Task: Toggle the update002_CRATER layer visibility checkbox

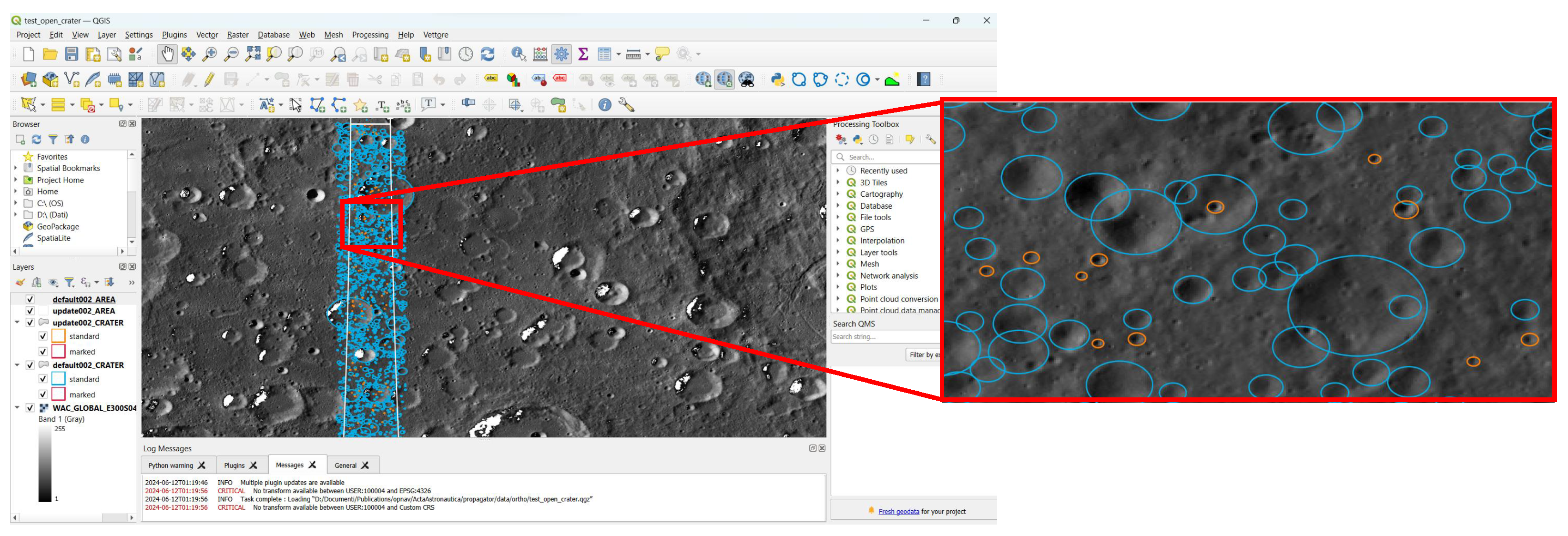Action: click(30, 323)
